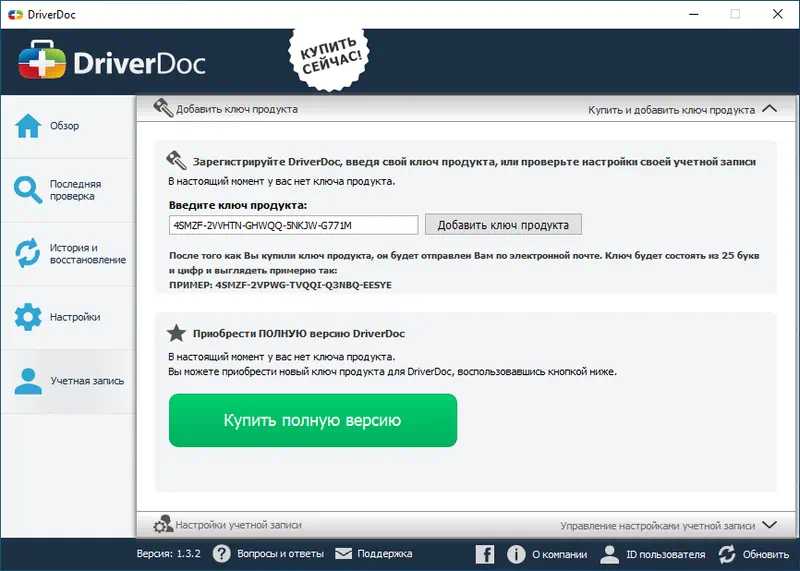
Task: Collapse the Купить и добавить ключ продукта section chevron
Action: 769,109
